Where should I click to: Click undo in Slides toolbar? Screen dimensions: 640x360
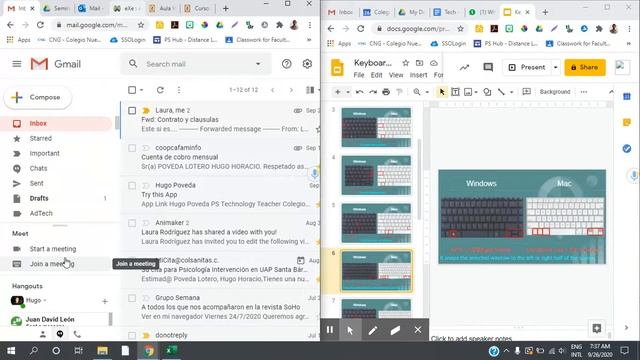(x=359, y=92)
